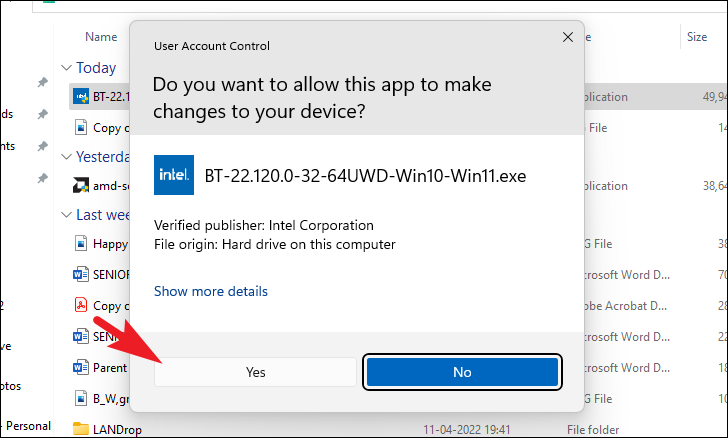Click the File folder type of LANDrop
This screenshot has width=728, height=438.
(x=593, y=430)
